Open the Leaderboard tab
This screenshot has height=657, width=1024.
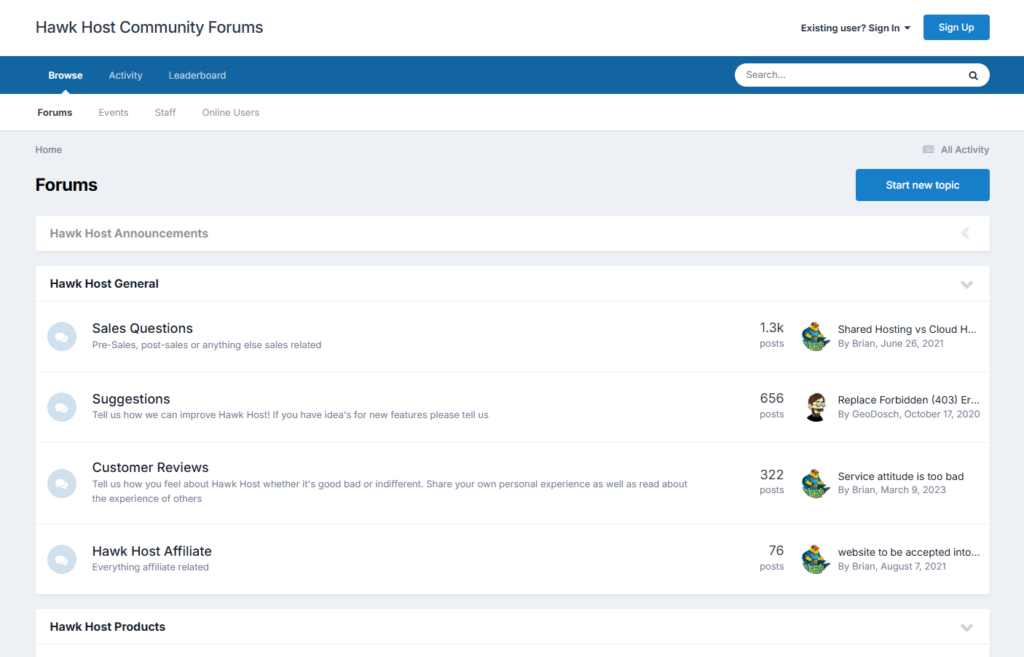click(197, 75)
